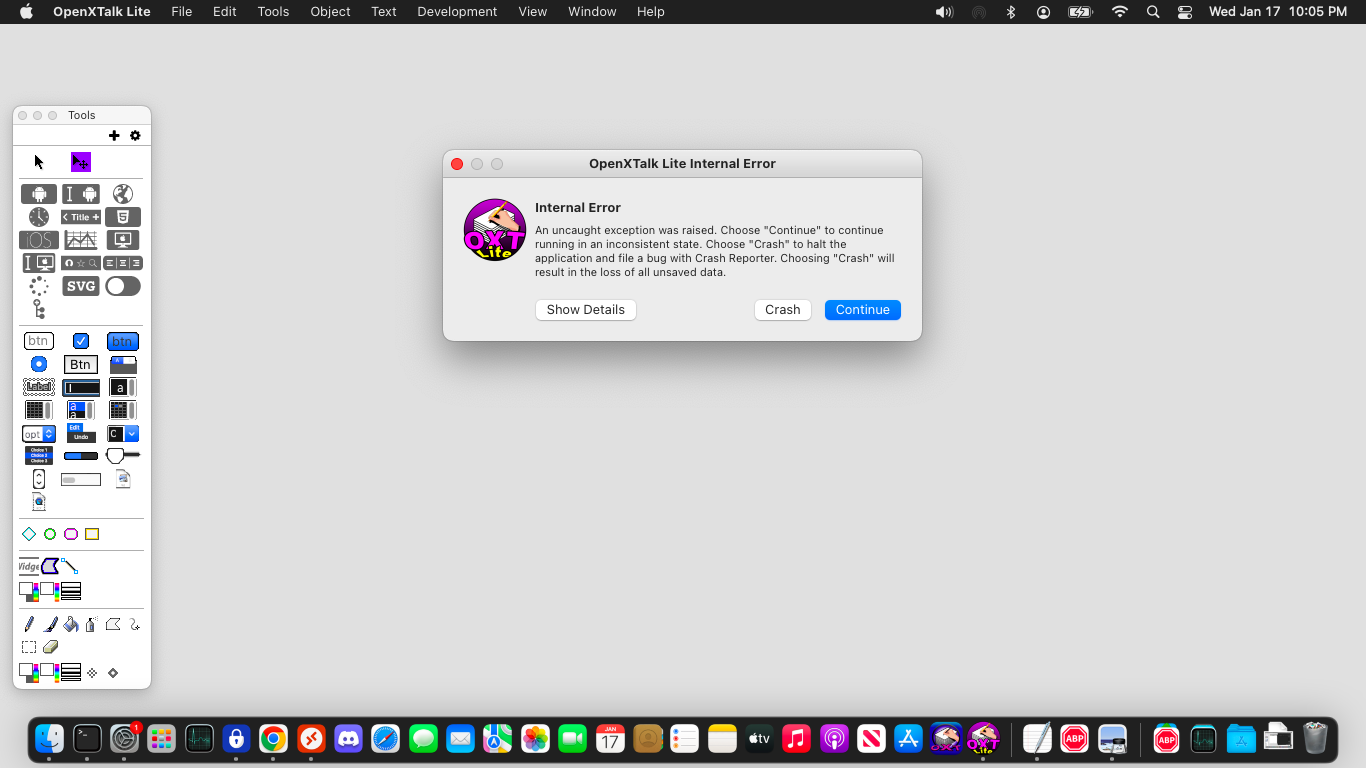The height and width of the screenshot is (768, 1366).
Task: Pick the SVG icon widget
Action: coord(81,286)
